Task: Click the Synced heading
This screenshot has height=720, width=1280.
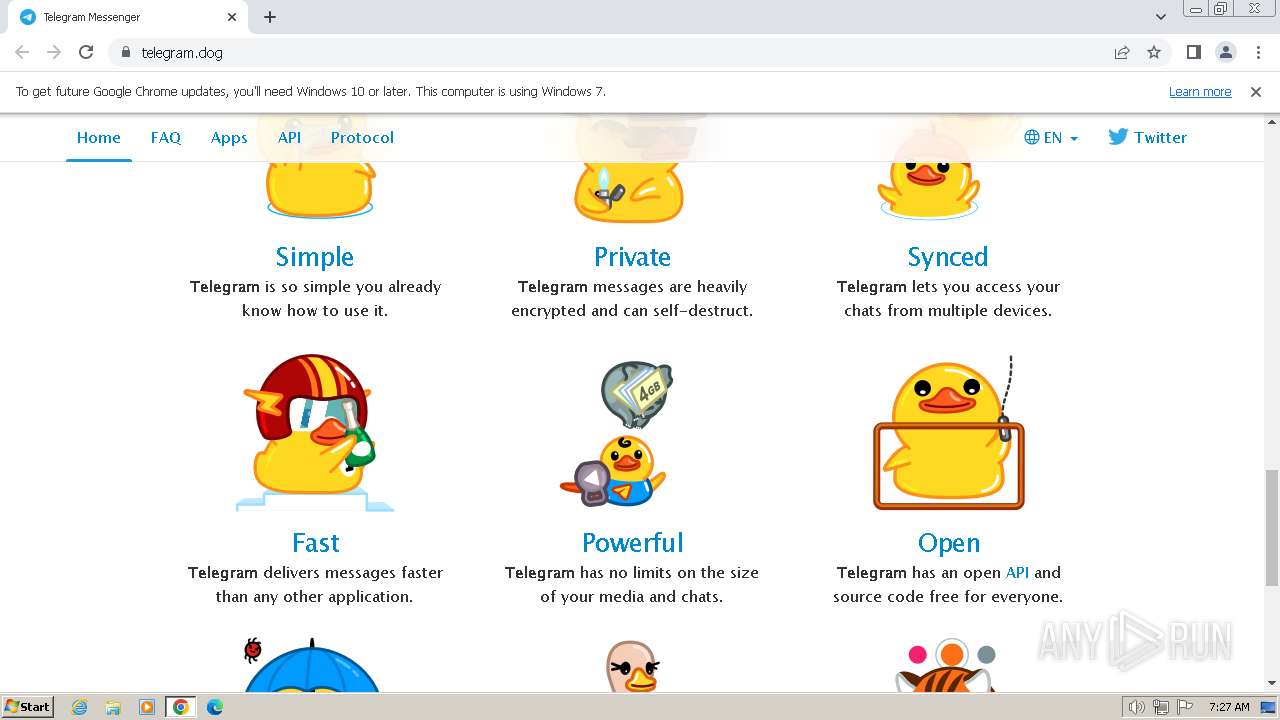Action: tap(948, 257)
